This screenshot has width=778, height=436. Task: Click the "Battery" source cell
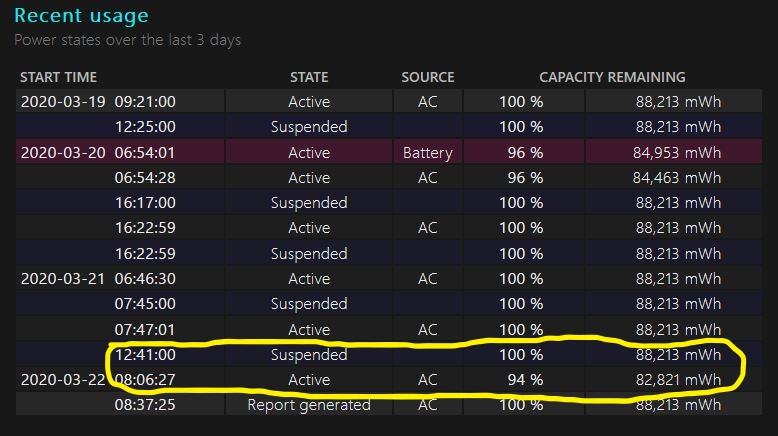click(x=428, y=153)
